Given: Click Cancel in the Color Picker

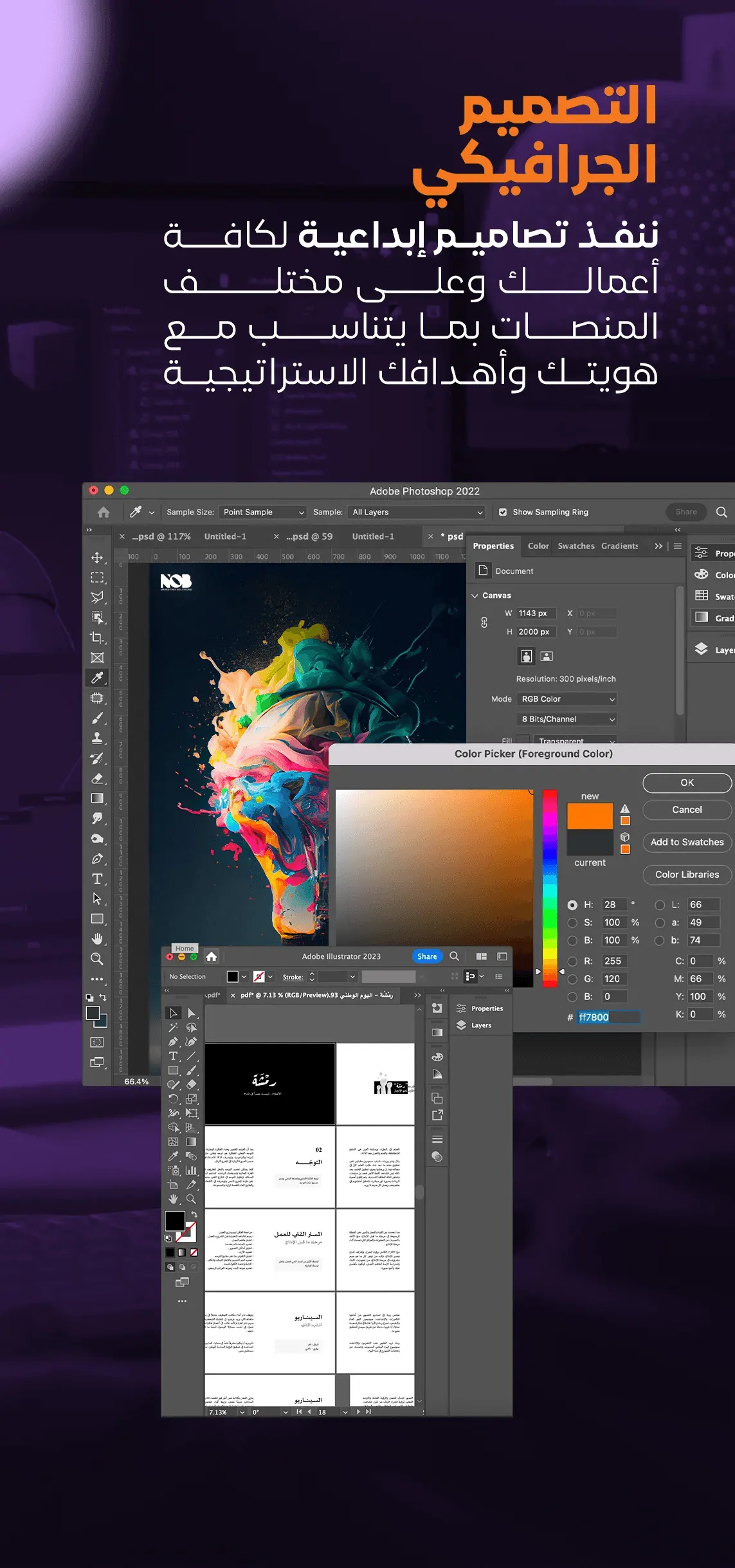Looking at the screenshot, I should point(687,810).
